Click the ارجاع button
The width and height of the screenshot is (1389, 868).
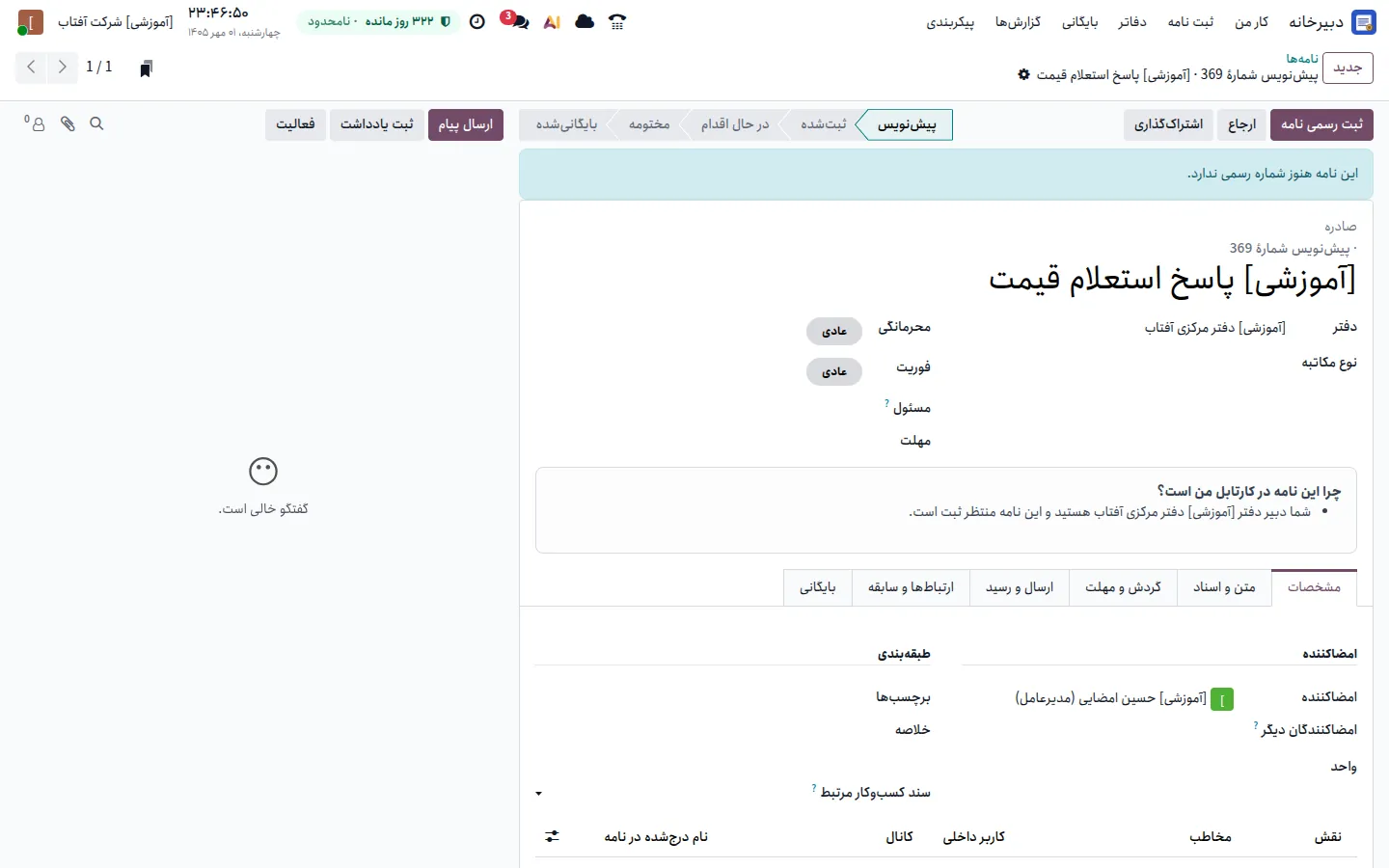(x=1242, y=124)
